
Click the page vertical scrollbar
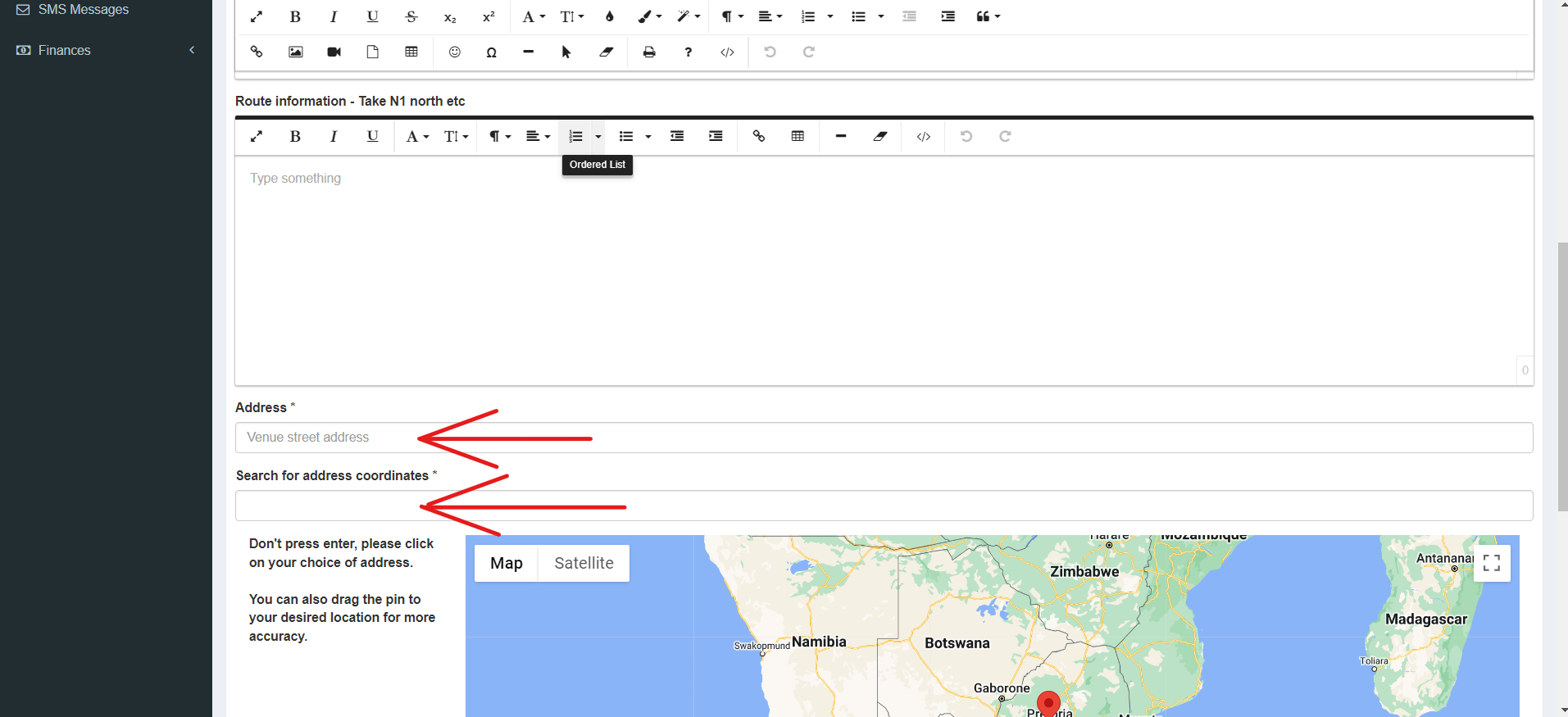pos(1562,377)
